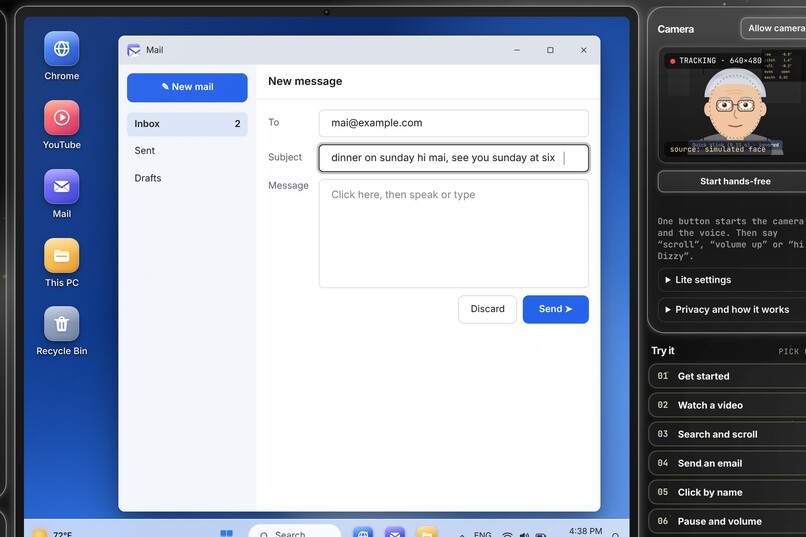Click the volume icon in system tray
Image resolution: width=806 pixels, height=537 pixels.
pos(524,534)
